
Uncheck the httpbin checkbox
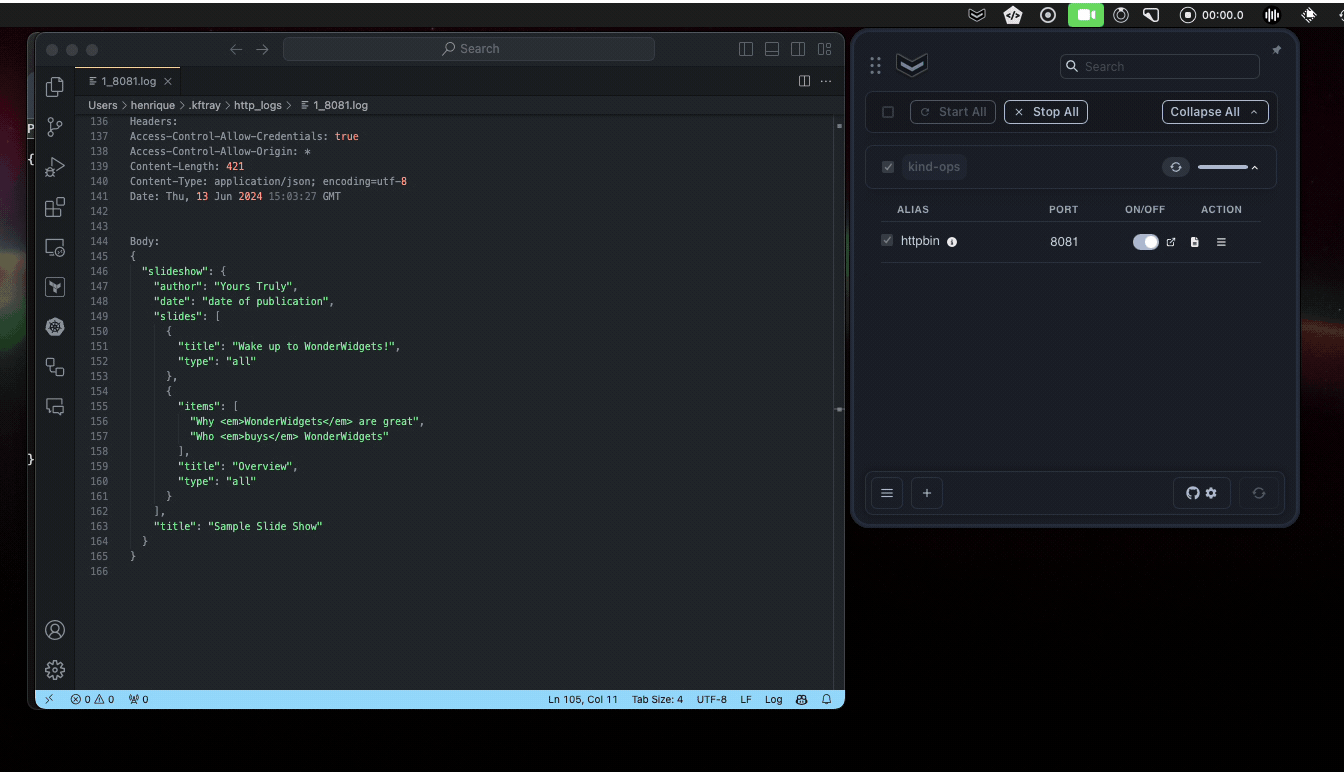coord(887,241)
